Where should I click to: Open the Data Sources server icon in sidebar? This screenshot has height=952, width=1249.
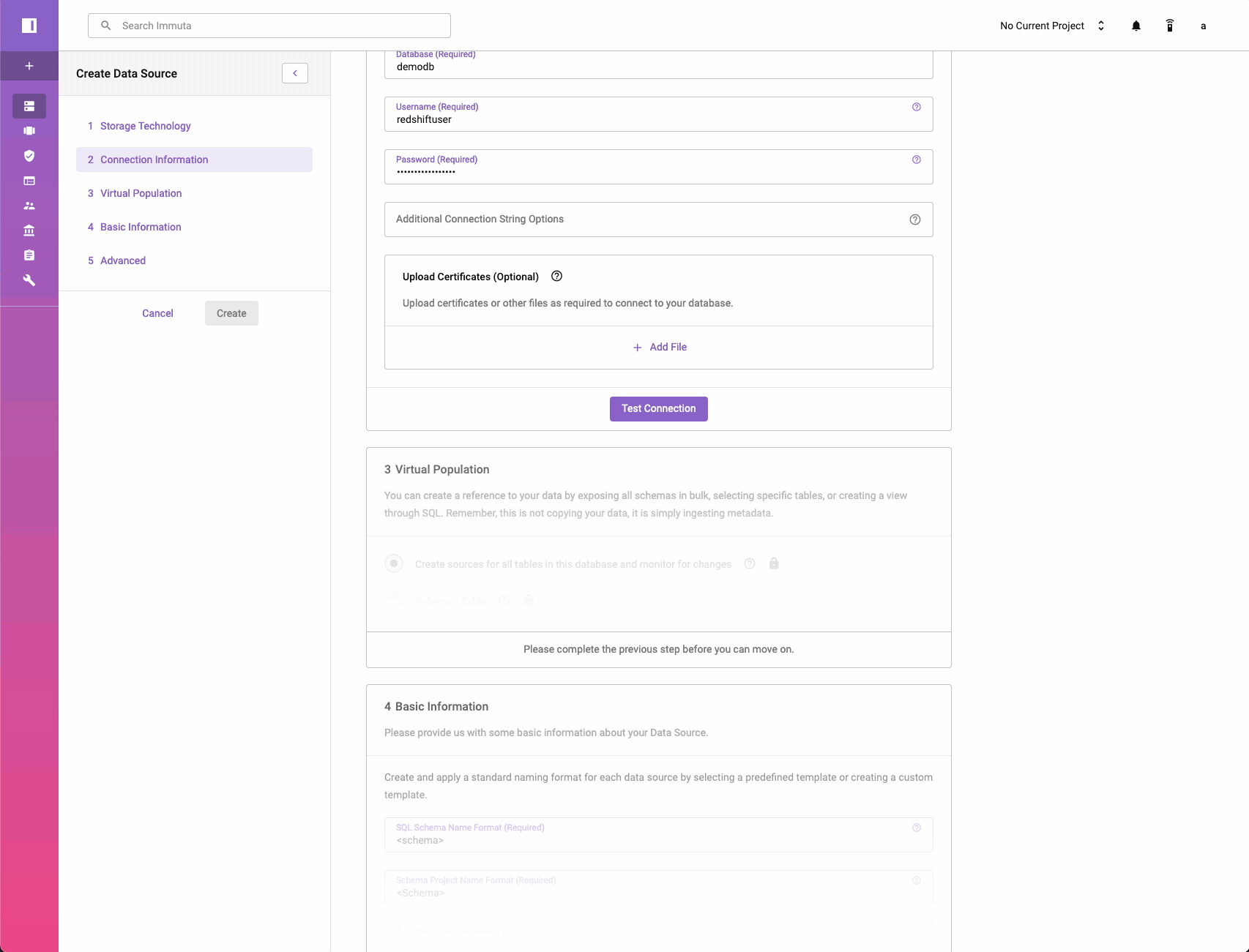click(29, 106)
